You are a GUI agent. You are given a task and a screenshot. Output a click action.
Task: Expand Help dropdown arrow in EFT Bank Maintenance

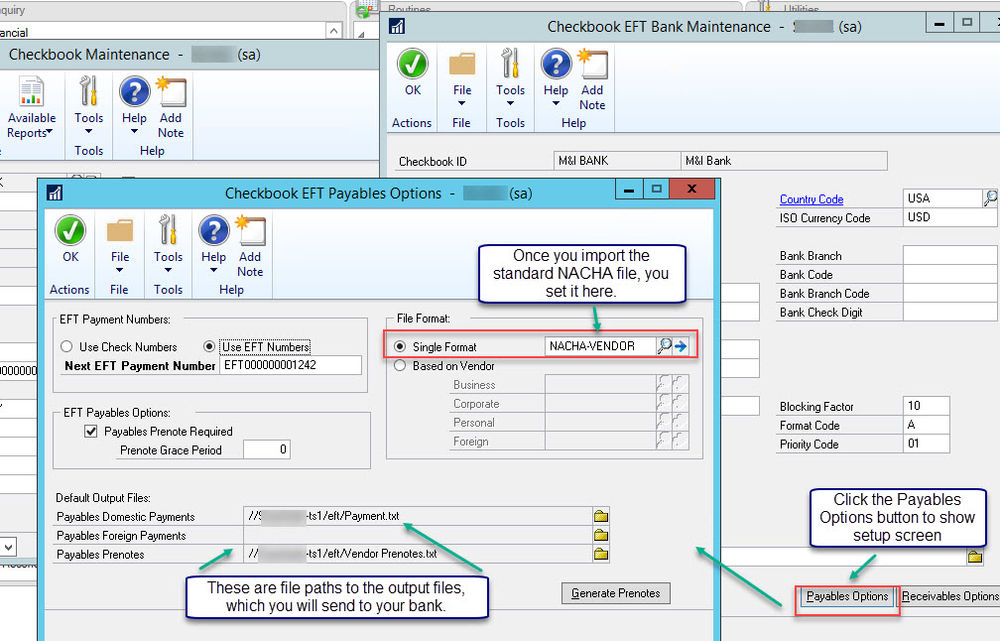pos(556,103)
